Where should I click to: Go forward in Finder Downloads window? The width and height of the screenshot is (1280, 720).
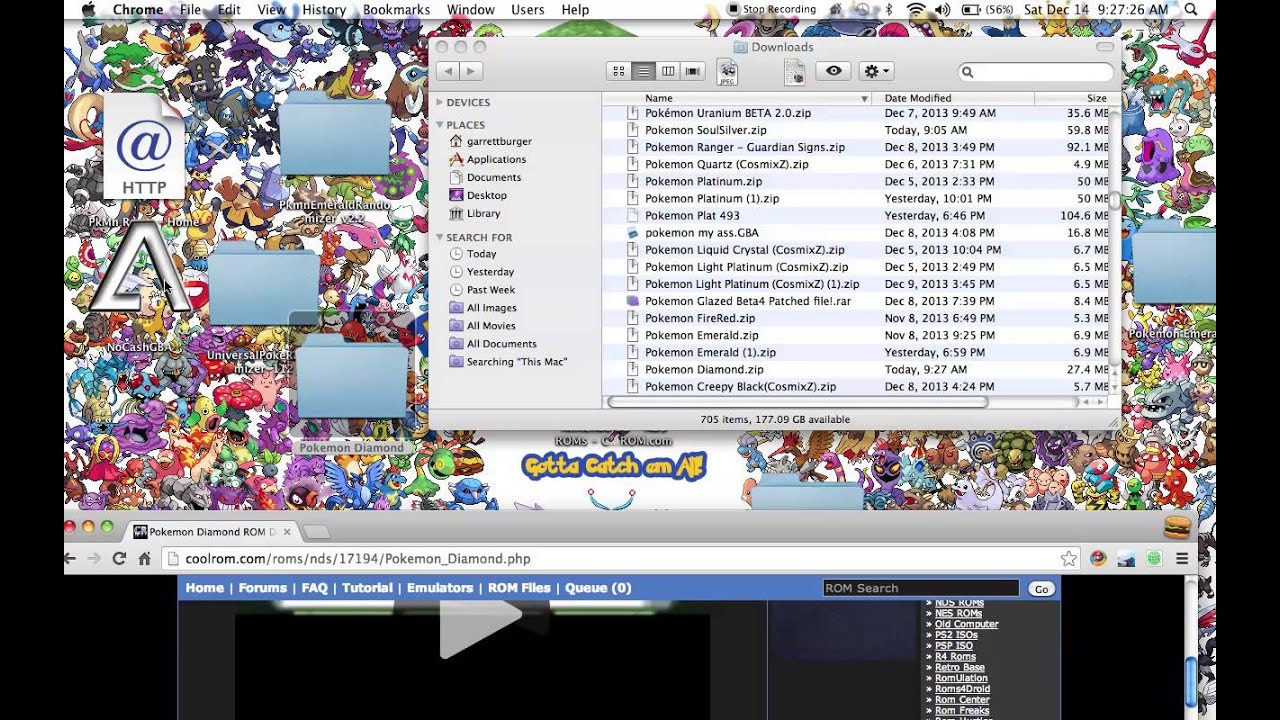click(470, 71)
